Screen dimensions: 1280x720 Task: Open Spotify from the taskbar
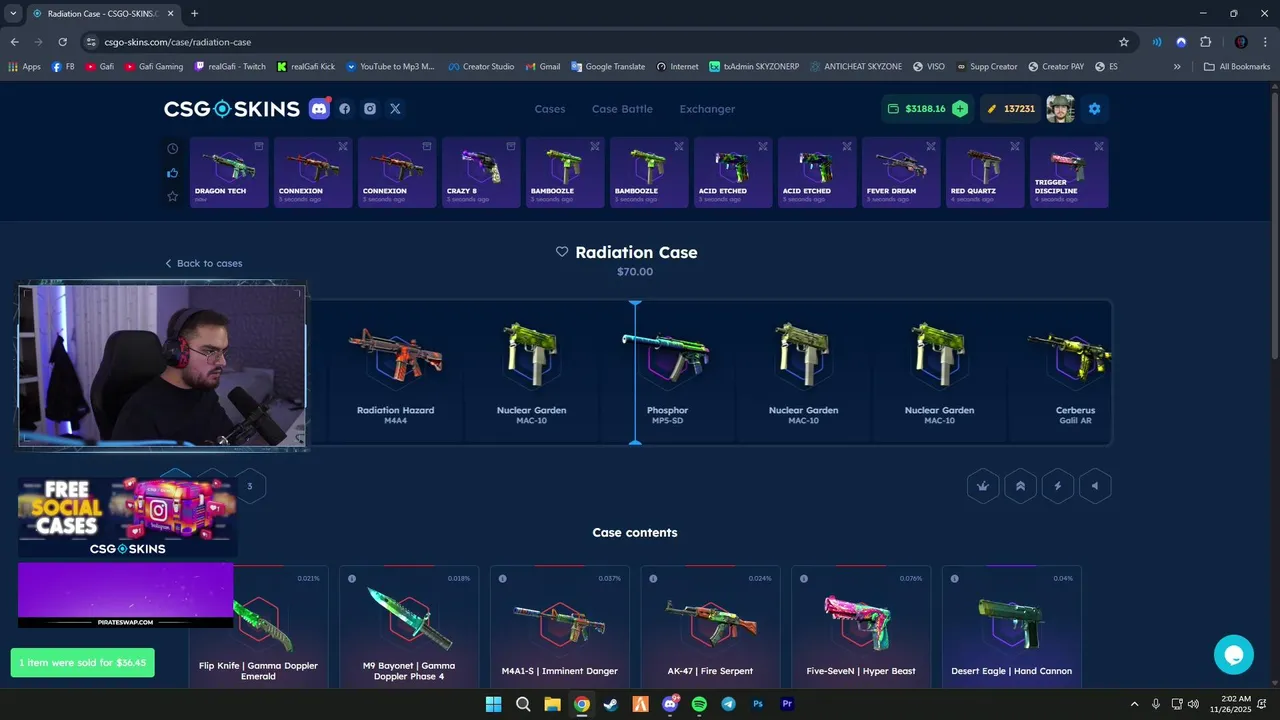(x=699, y=704)
